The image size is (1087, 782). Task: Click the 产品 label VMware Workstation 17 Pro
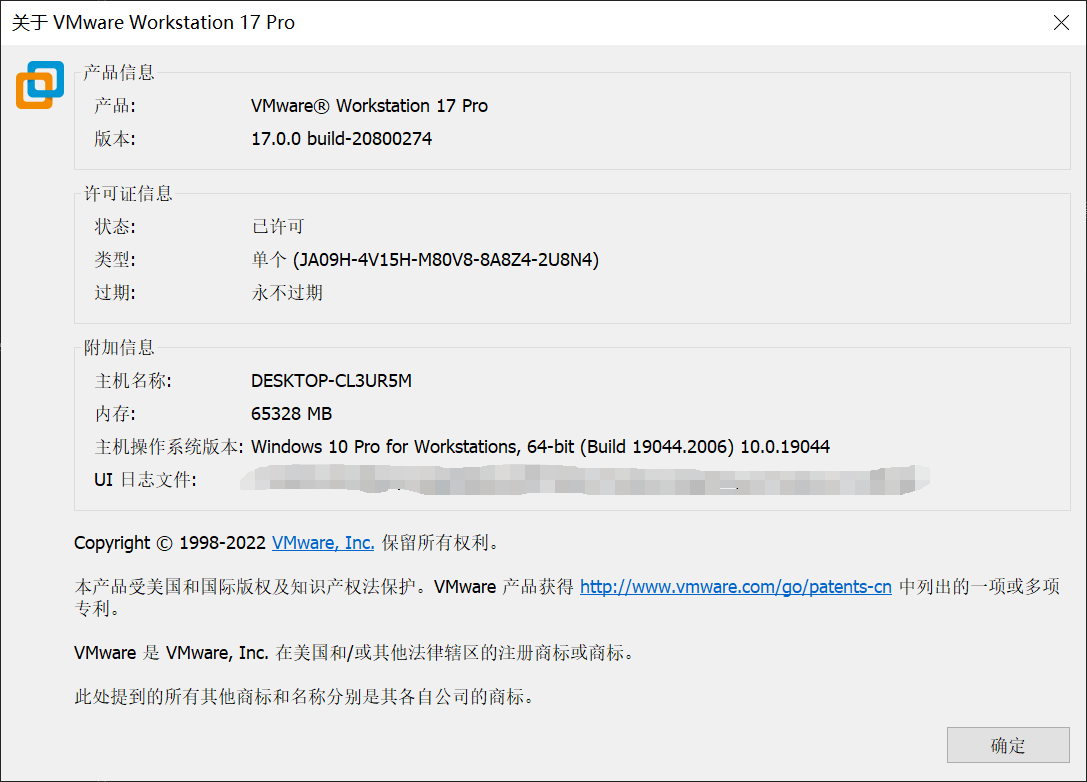pyautogui.click(x=370, y=105)
